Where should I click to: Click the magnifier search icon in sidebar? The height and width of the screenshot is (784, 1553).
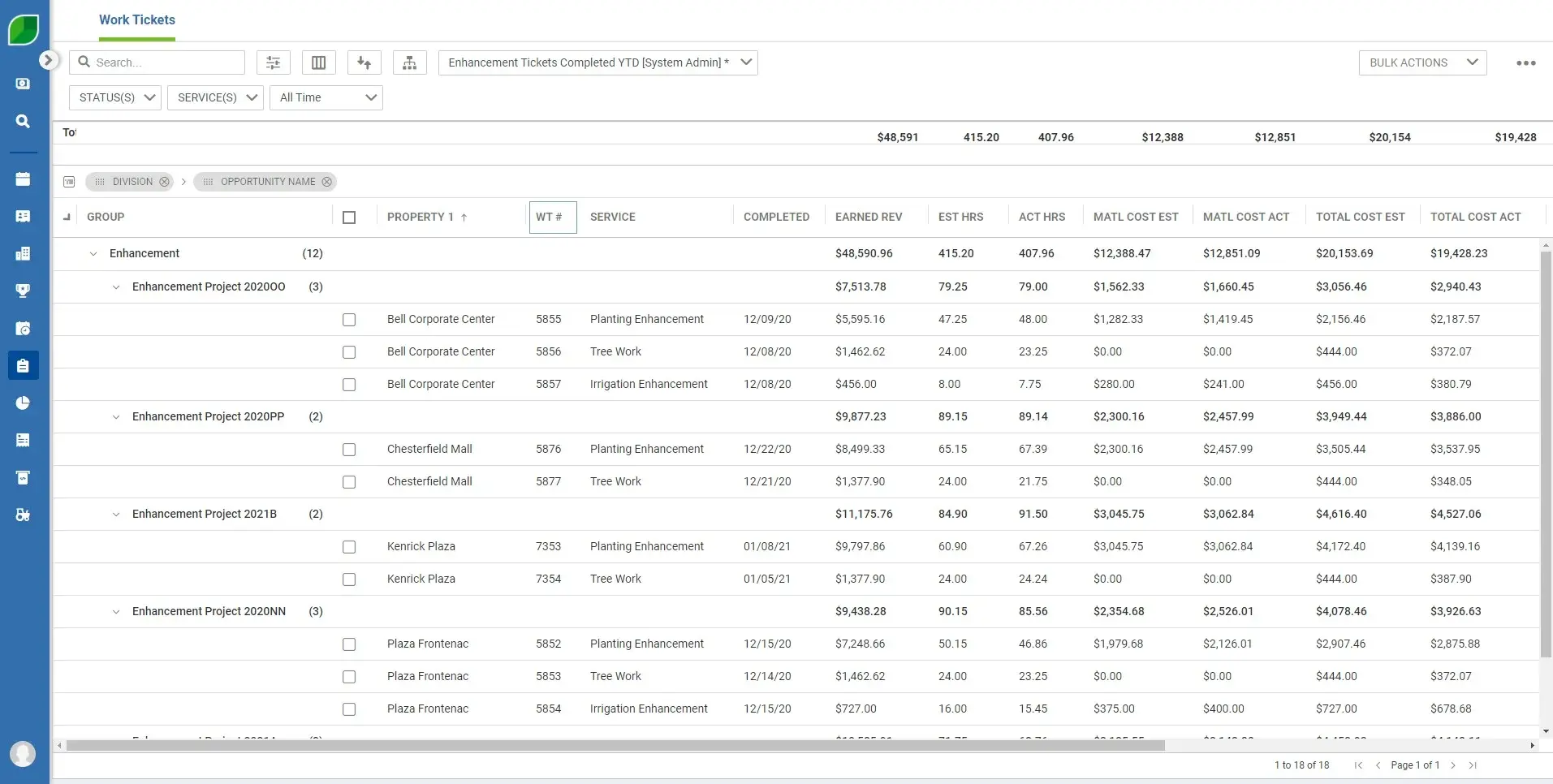(23, 121)
